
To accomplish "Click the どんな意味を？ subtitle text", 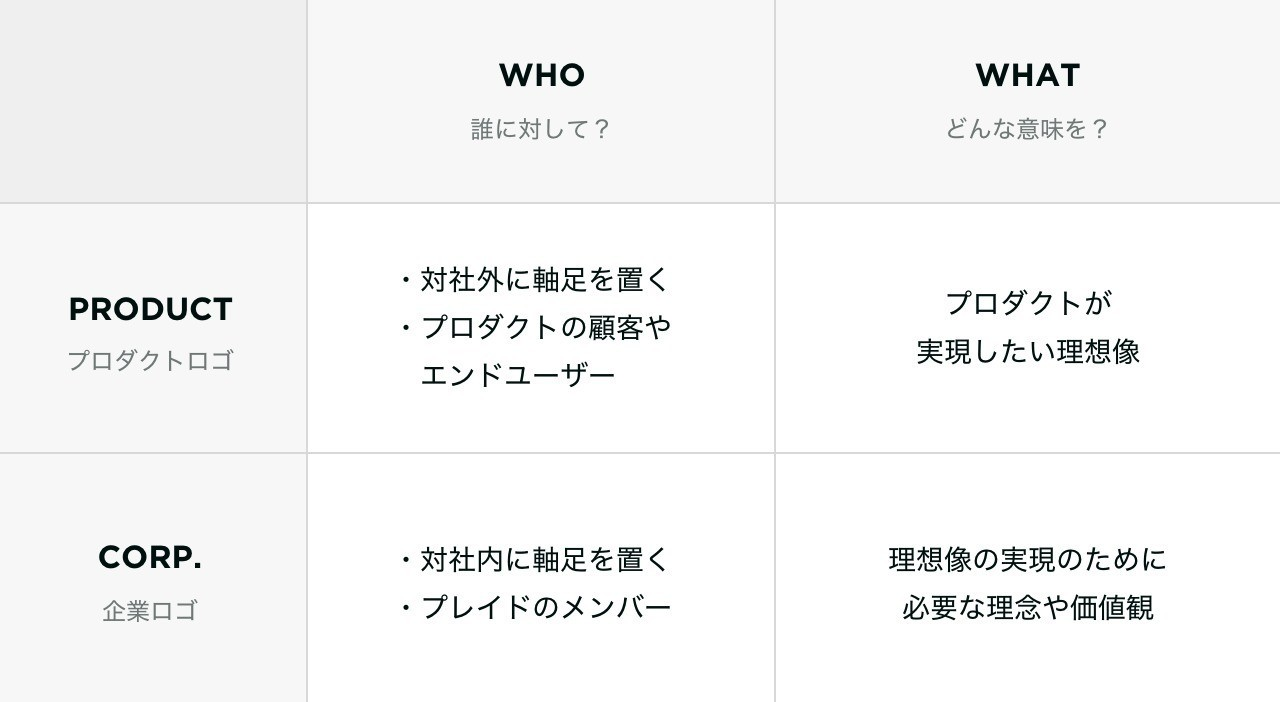I will [x=1027, y=129].
